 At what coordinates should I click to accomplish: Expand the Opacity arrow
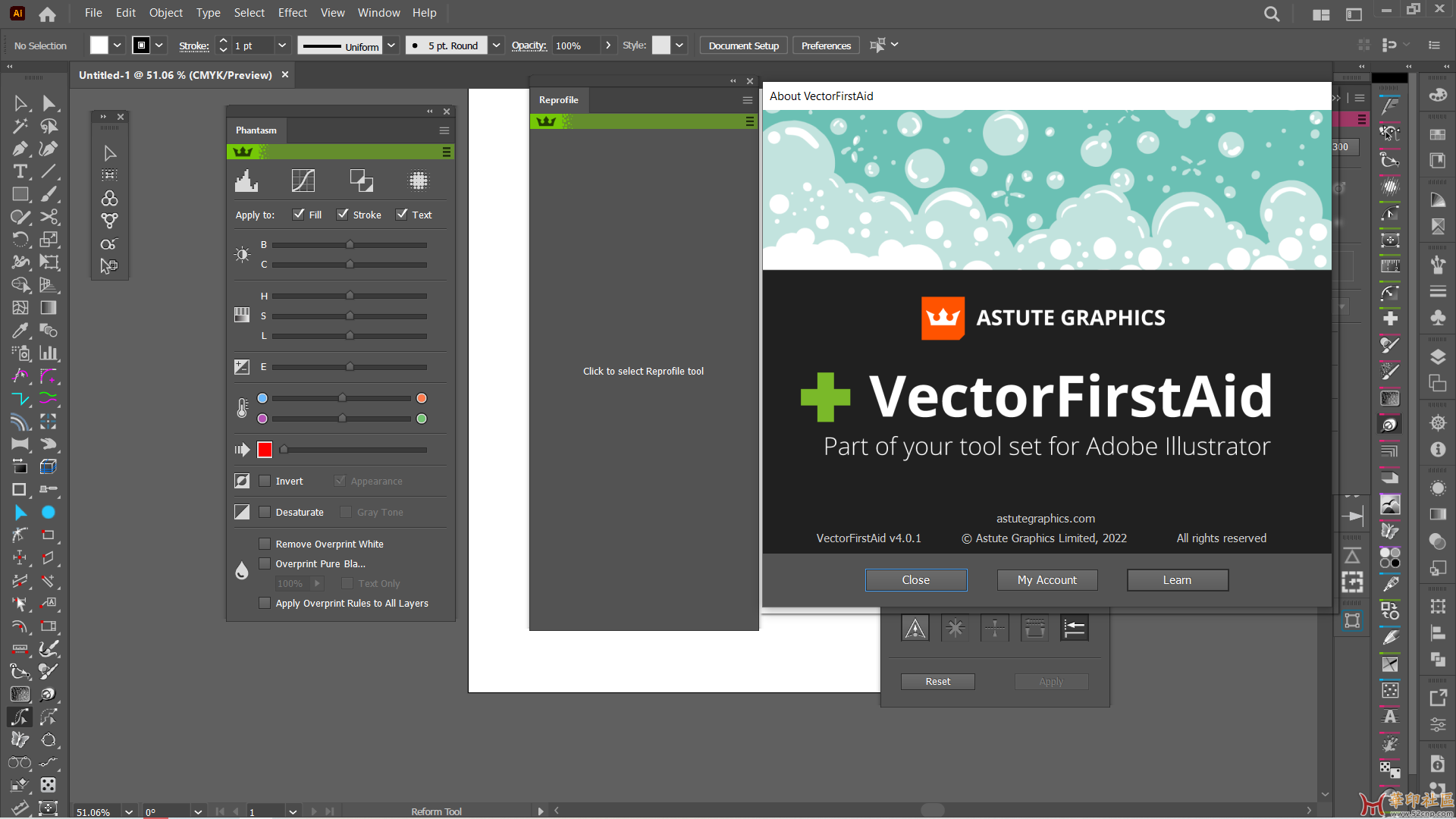[x=607, y=45]
